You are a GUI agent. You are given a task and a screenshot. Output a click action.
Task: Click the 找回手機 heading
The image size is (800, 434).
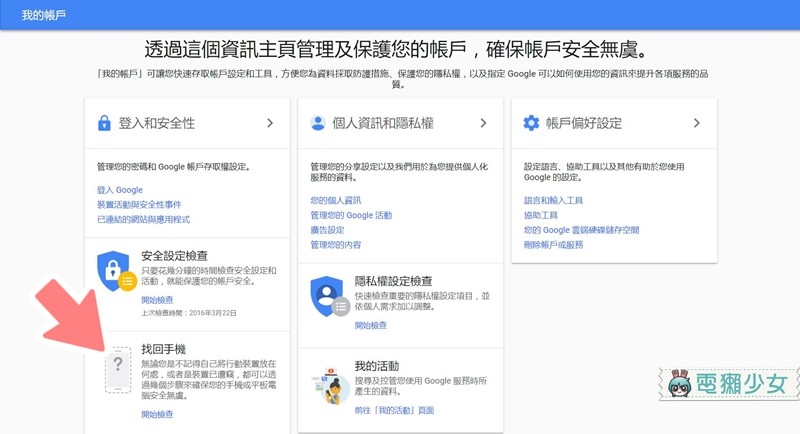coord(163,349)
